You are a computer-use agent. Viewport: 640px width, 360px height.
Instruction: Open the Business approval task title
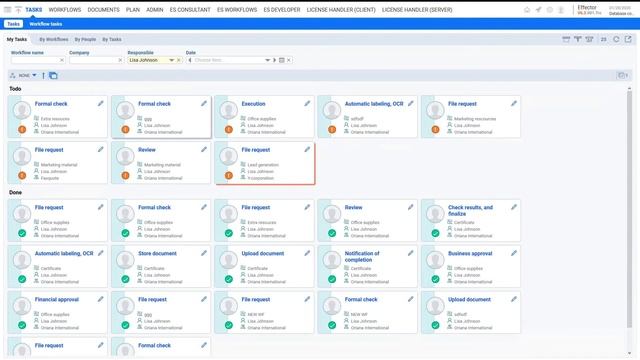coord(470,253)
